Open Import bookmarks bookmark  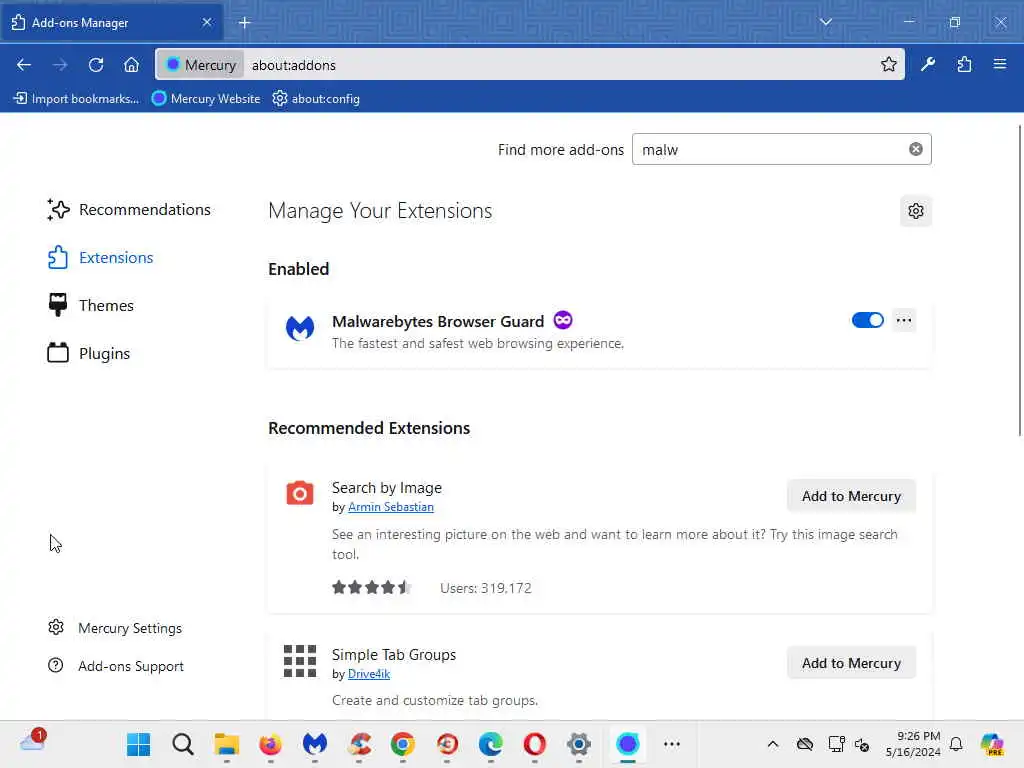[x=76, y=99]
